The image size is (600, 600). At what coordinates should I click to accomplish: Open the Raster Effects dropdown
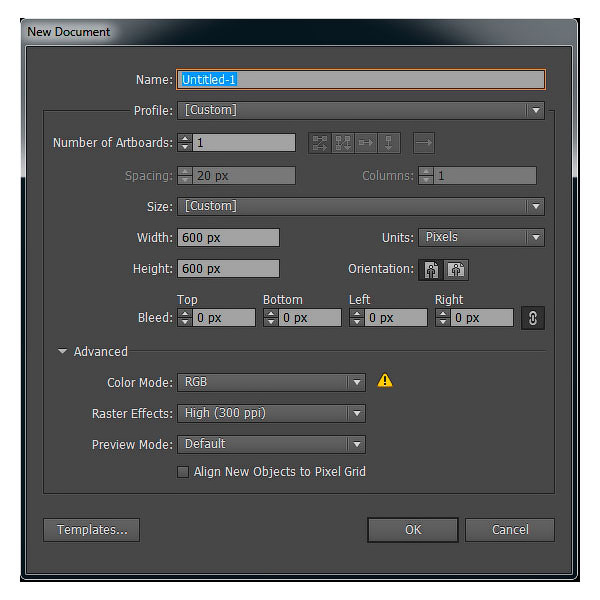coord(271,413)
